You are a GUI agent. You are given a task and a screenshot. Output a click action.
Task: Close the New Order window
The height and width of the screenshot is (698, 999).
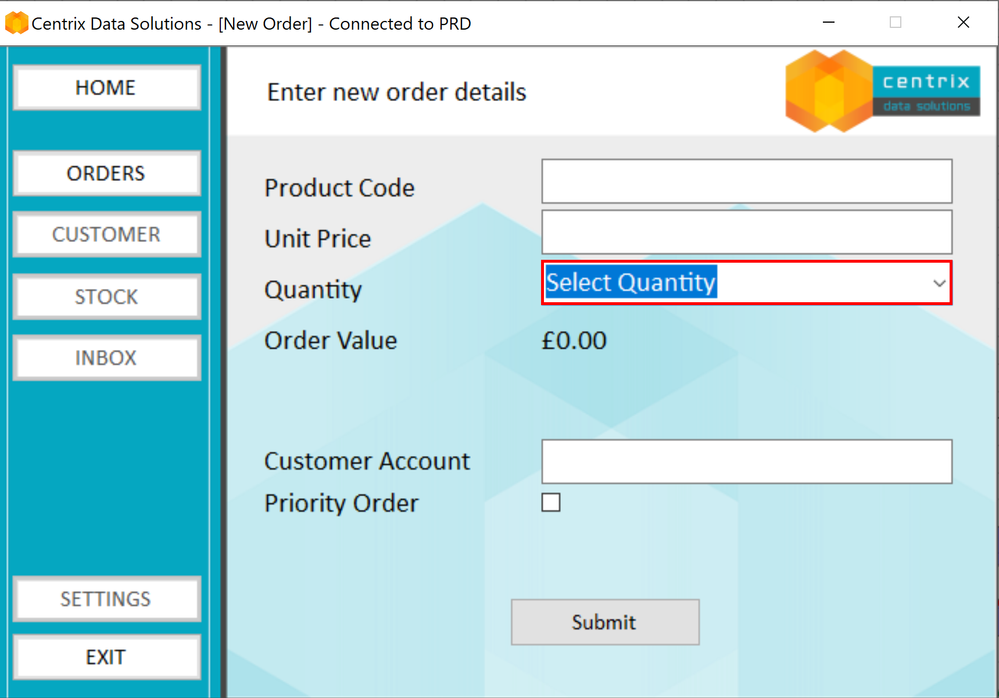(x=963, y=23)
